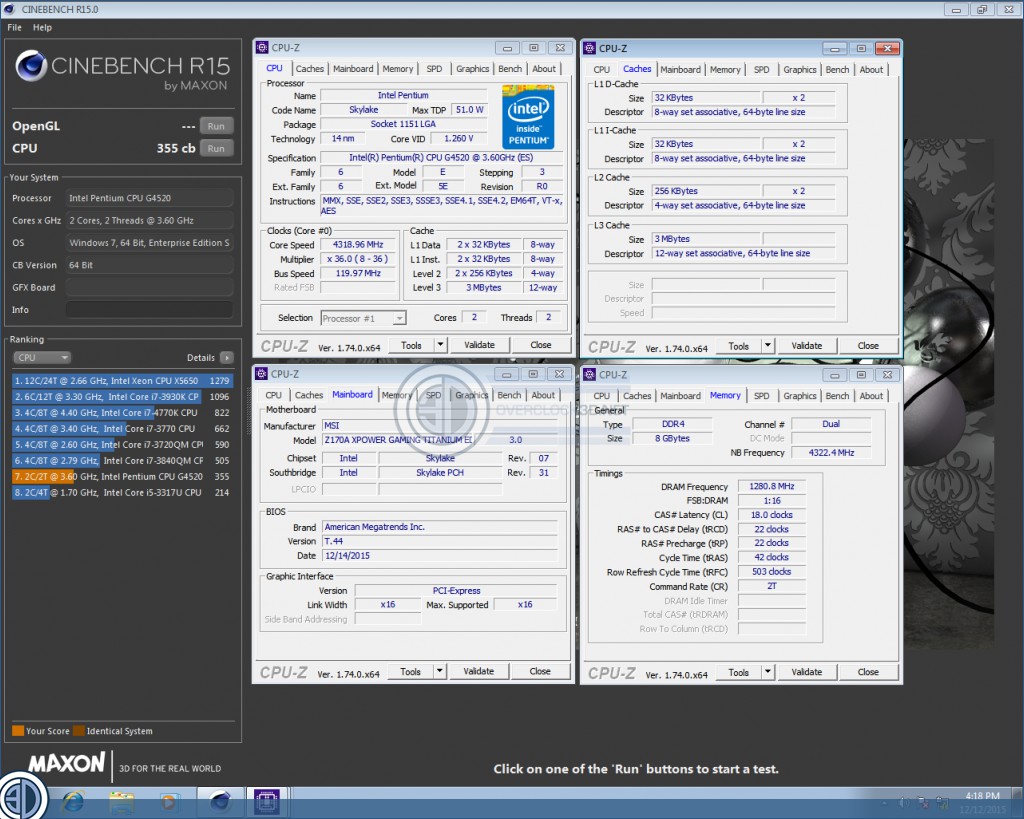Open the Tools dropdown arrow in the CPU tab window
This screenshot has height=819, width=1024.
coord(440,345)
